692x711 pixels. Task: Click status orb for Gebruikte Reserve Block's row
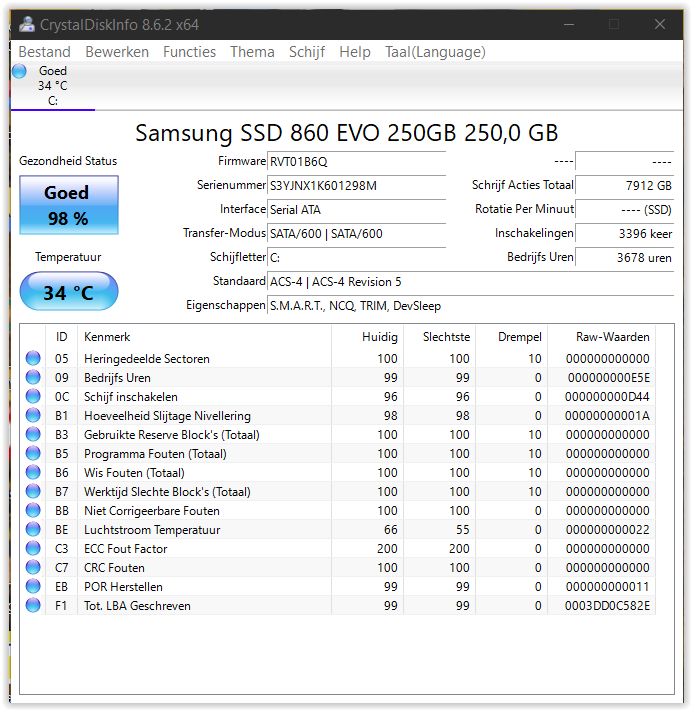click(x=33, y=434)
